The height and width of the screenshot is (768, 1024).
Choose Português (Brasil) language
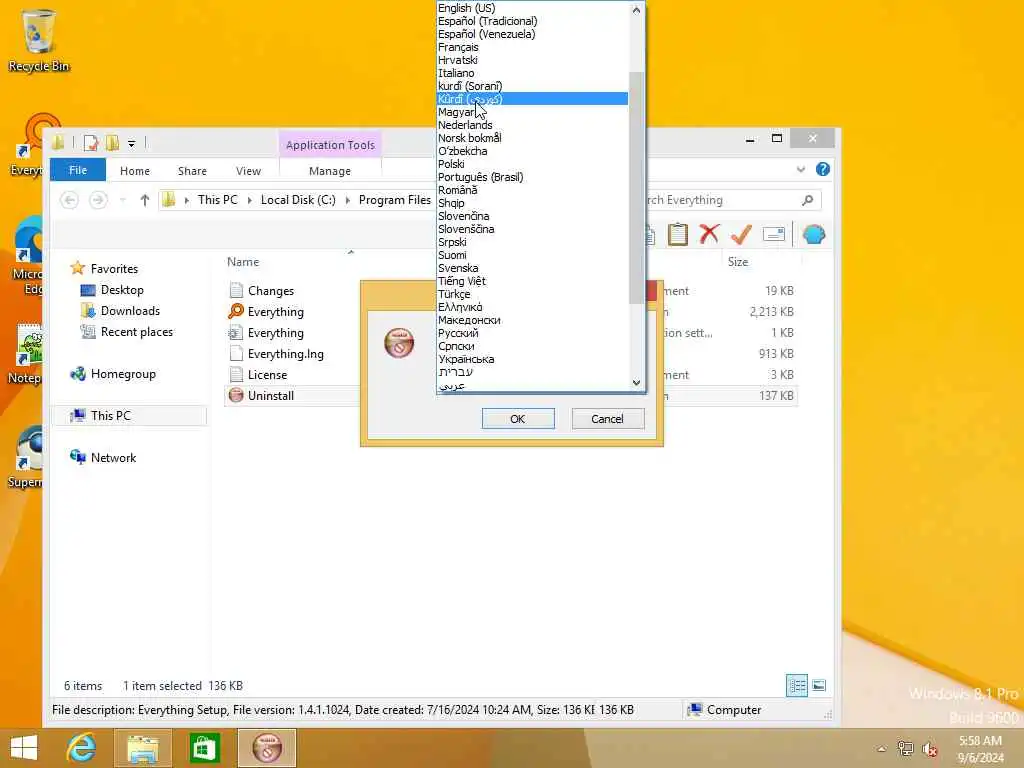coord(532,177)
